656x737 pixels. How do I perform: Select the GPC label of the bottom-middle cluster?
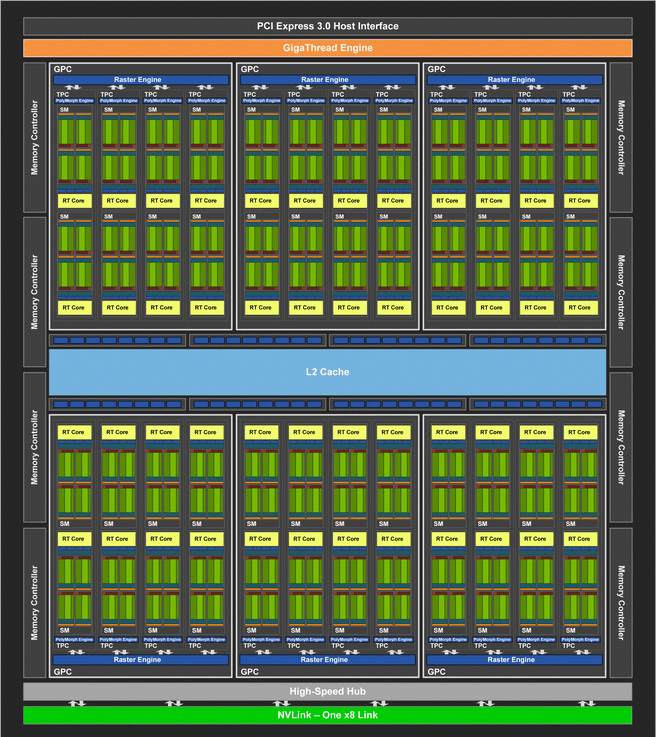[x=250, y=672]
